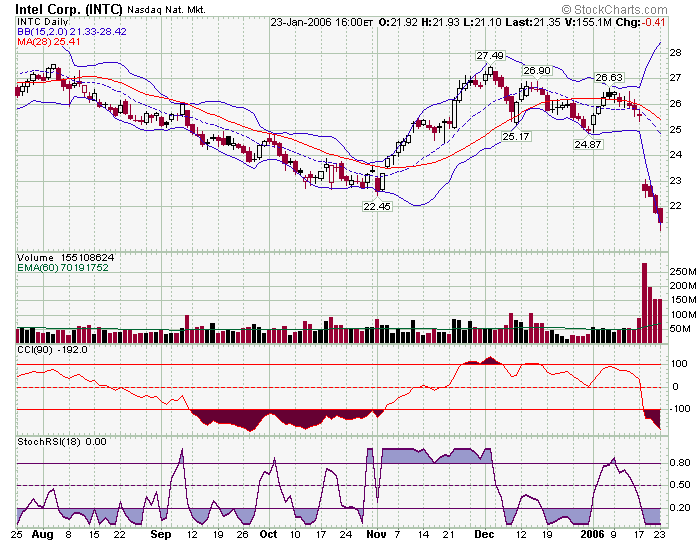
Task: Click the 27.49 price peak label
Action: coord(490,56)
